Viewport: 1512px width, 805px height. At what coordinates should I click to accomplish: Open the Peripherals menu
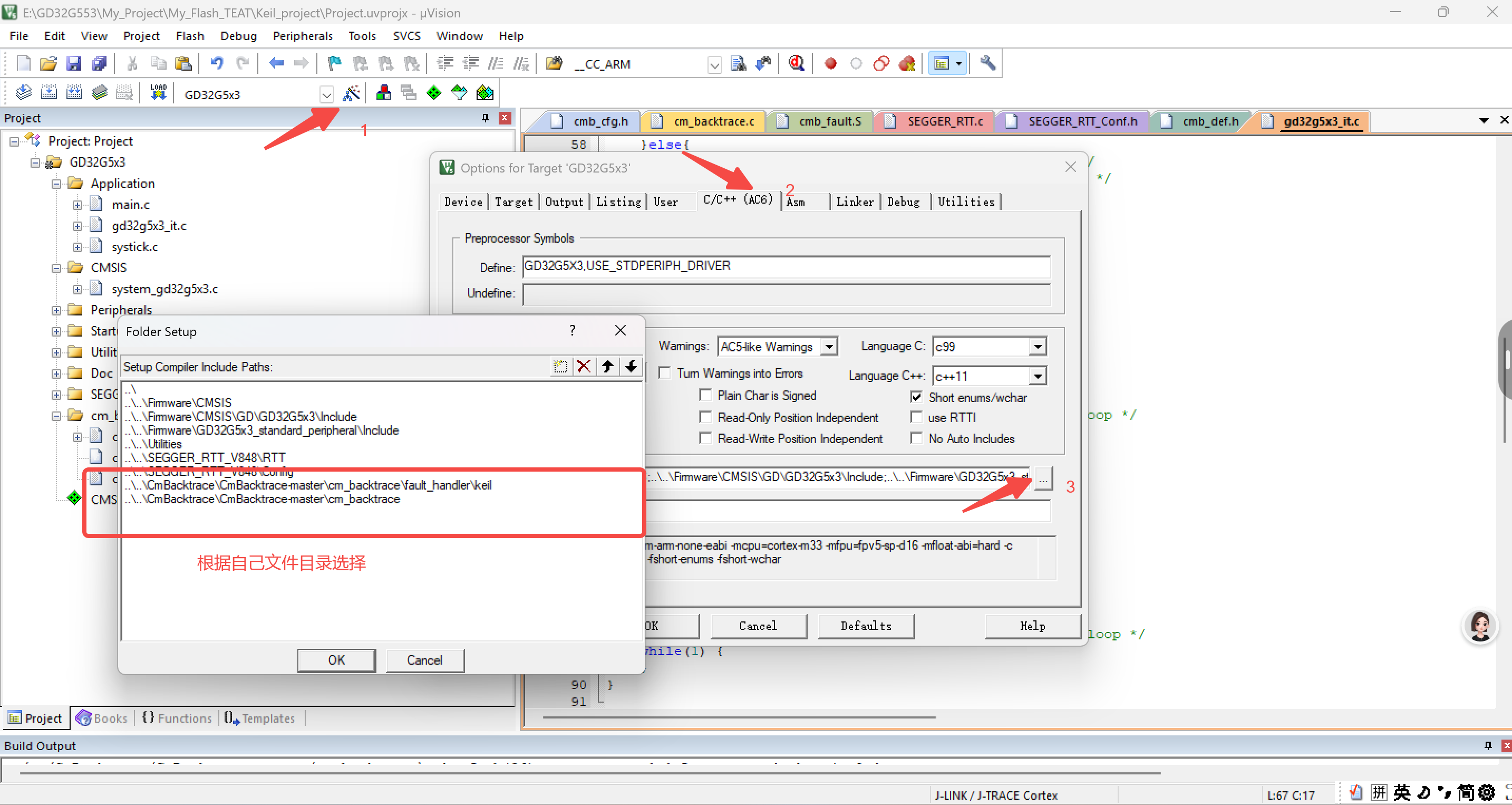point(302,36)
